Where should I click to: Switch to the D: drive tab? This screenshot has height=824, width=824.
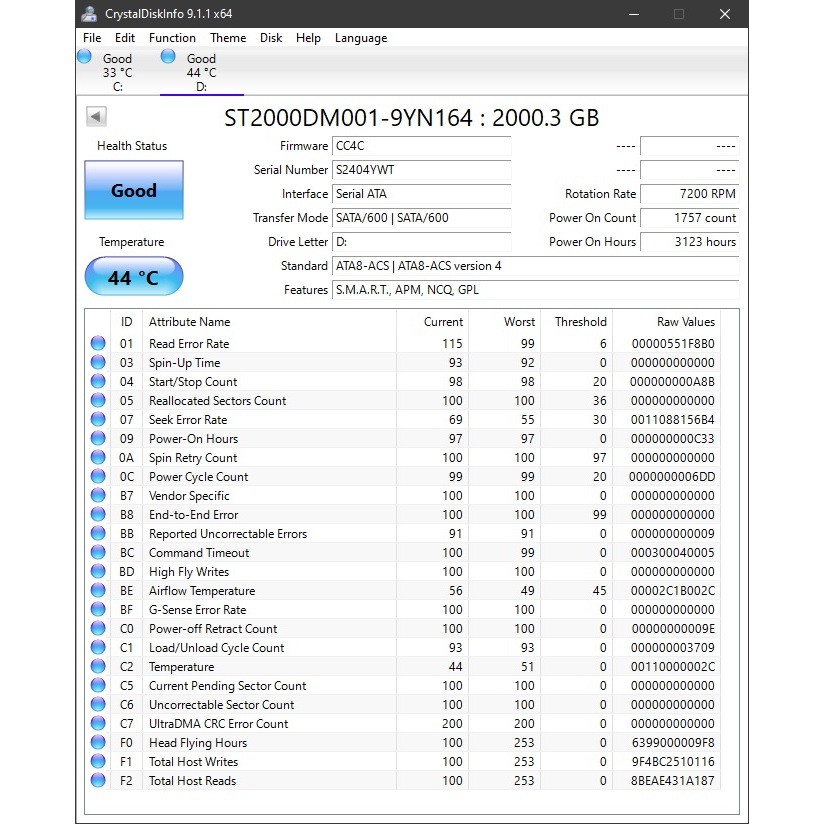[200, 72]
